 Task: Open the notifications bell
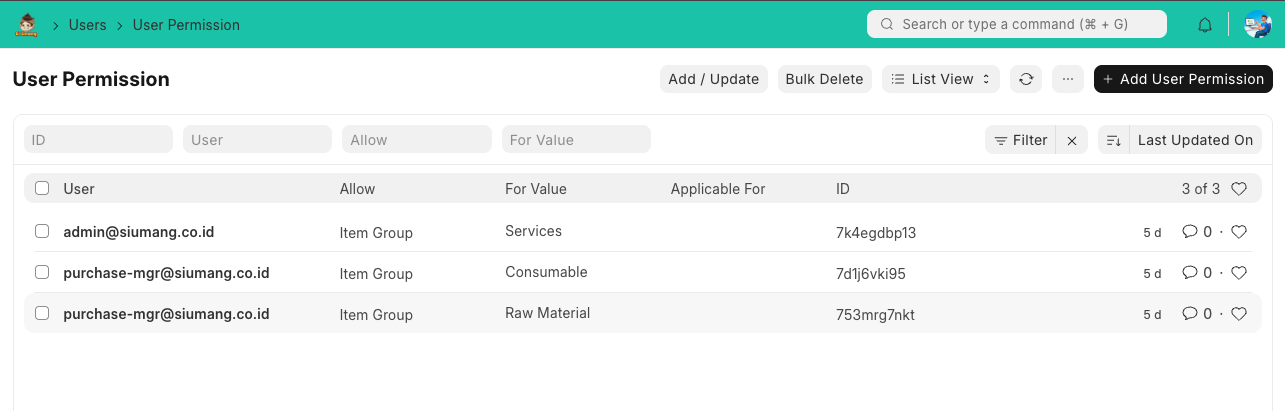pos(1205,25)
